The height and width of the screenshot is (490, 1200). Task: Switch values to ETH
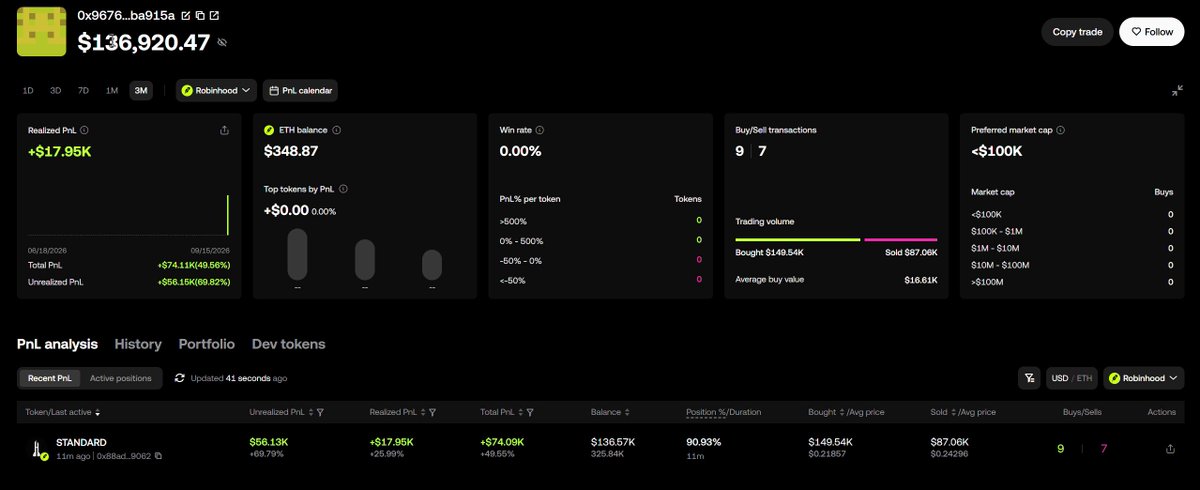1085,378
